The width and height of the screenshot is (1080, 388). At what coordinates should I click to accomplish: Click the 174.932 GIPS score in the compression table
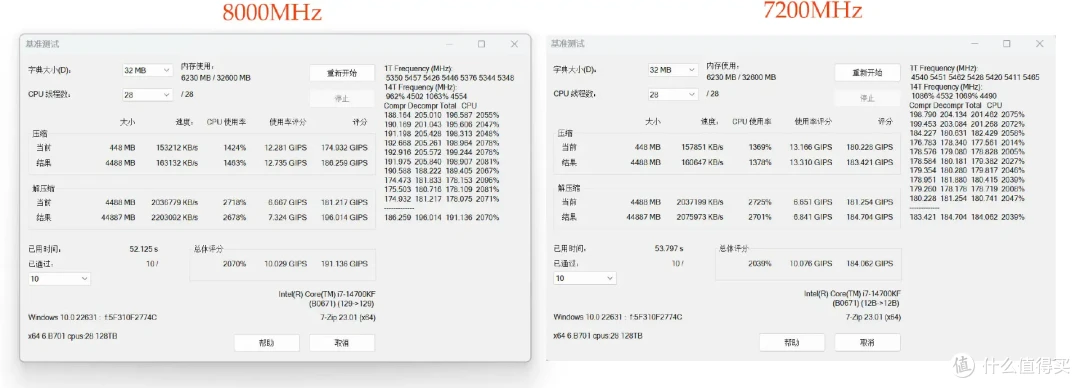point(344,148)
